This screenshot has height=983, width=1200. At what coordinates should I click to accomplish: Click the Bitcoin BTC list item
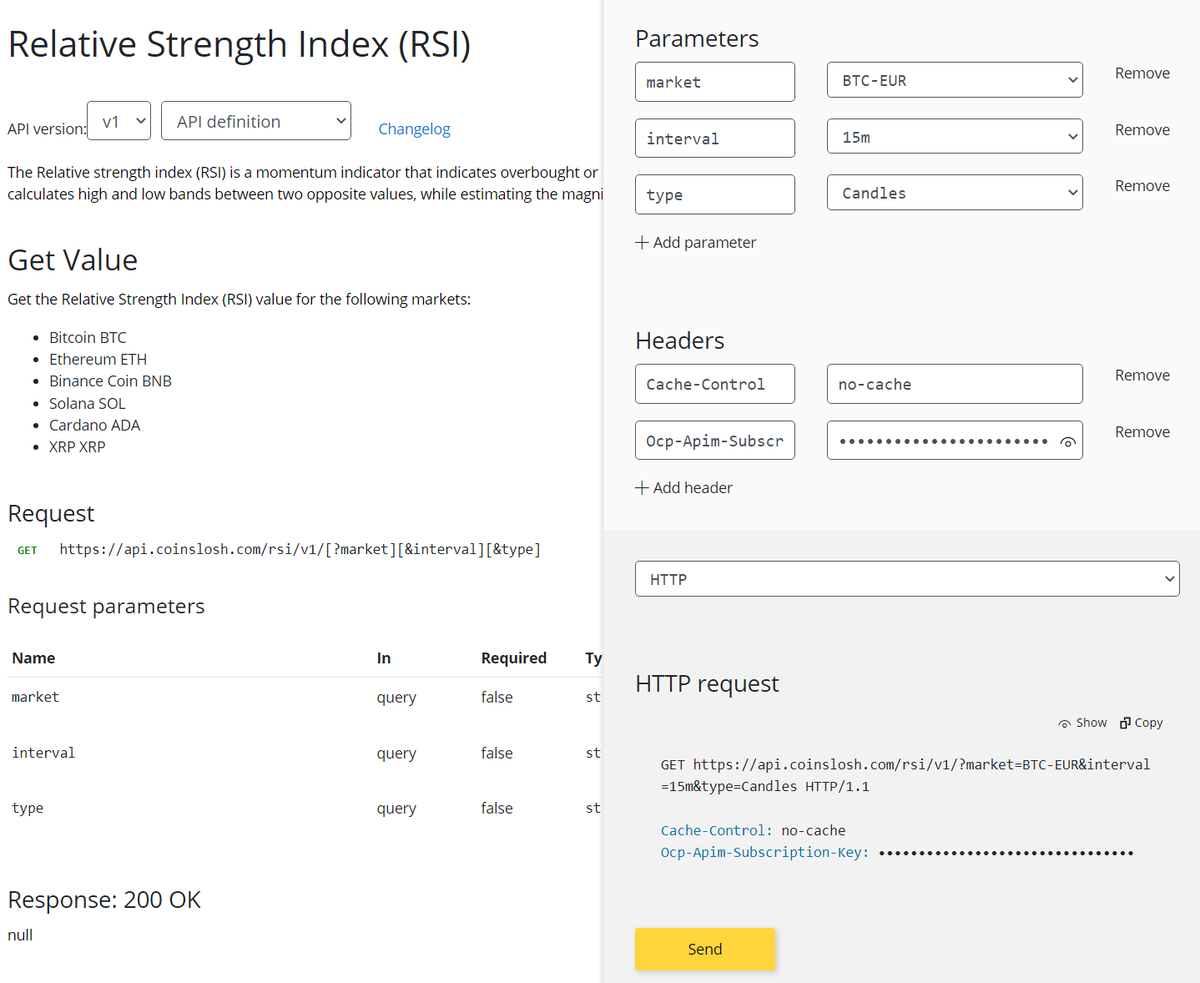tap(88, 337)
